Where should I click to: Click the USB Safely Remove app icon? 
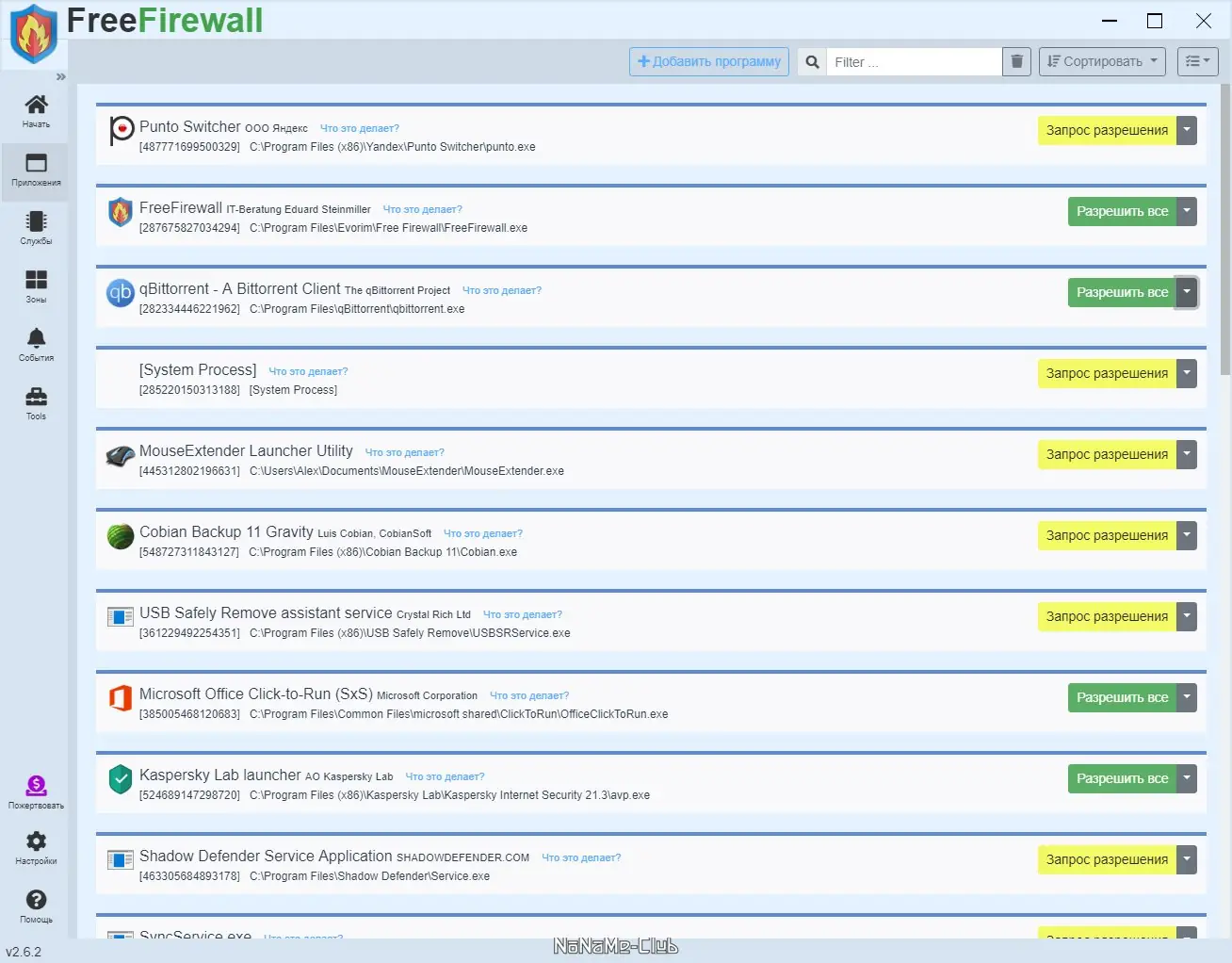click(121, 617)
